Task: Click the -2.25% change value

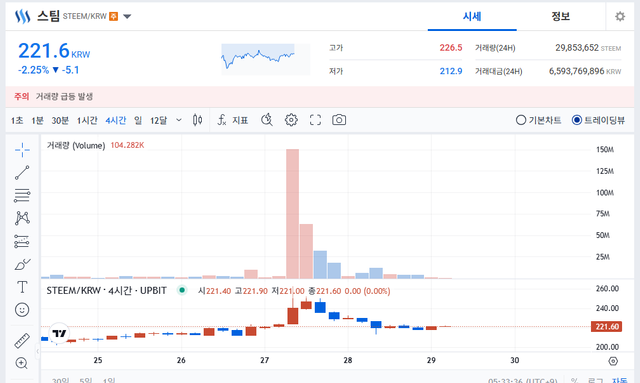Action: pyautogui.click(x=33, y=70)
